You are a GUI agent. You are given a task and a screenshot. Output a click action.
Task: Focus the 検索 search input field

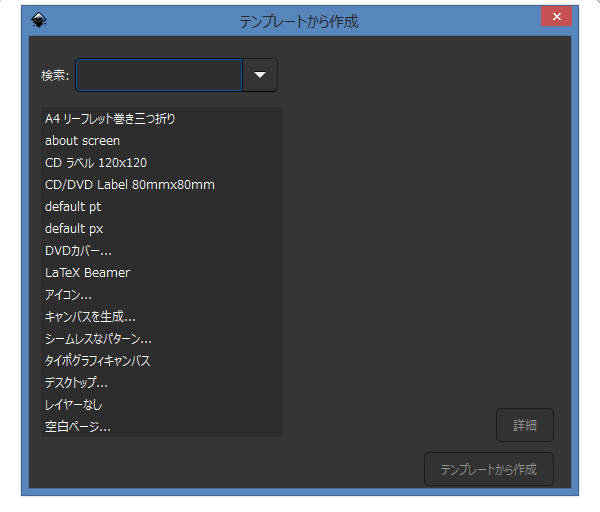pos(159,75)
